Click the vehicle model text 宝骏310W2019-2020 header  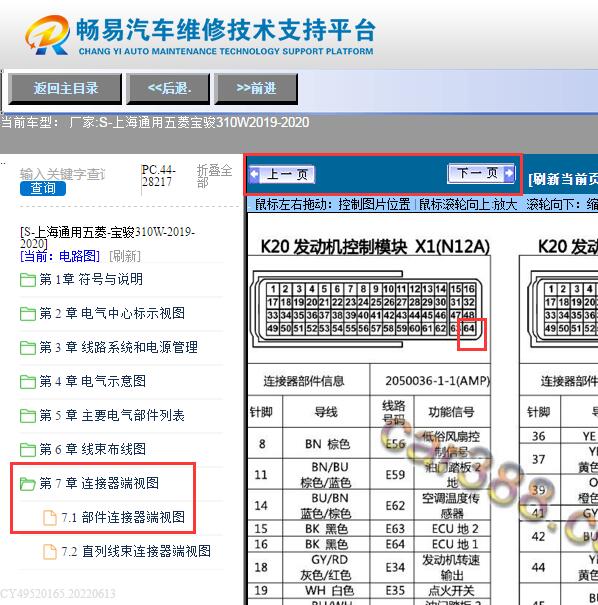pyautogui.click(x=155, y=123)
